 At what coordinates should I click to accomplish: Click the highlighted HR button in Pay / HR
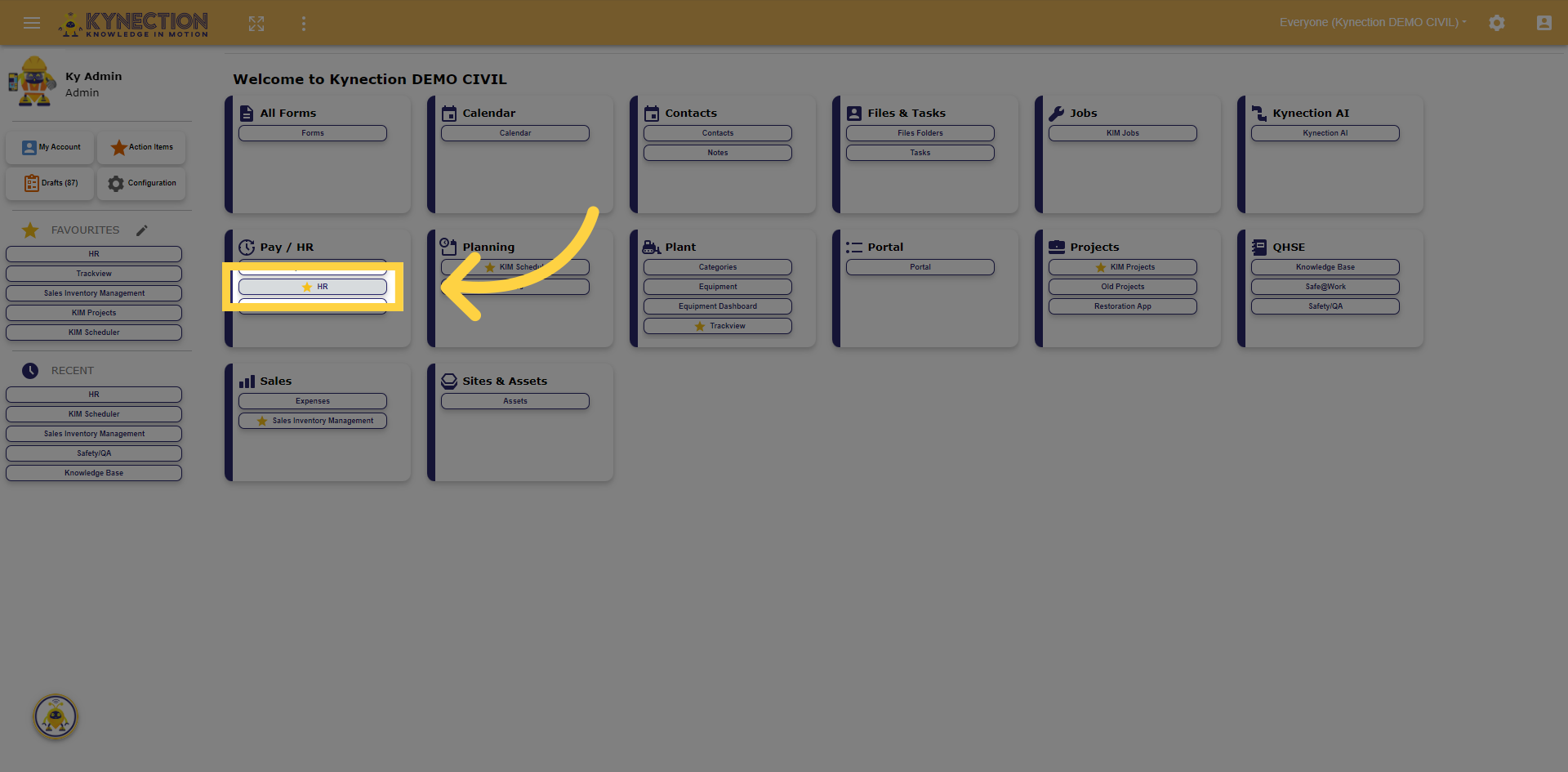coord(313,286)
